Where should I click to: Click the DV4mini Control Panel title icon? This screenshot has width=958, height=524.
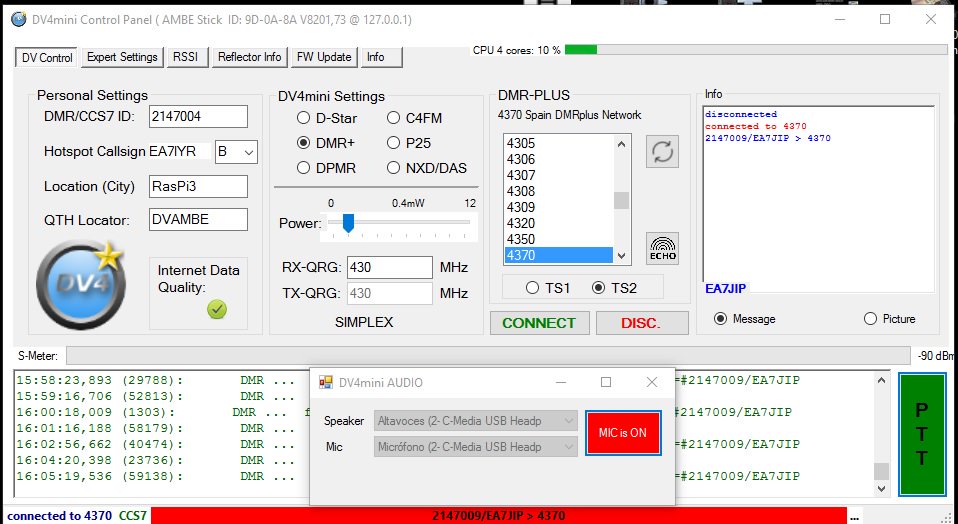coord(19,20)
